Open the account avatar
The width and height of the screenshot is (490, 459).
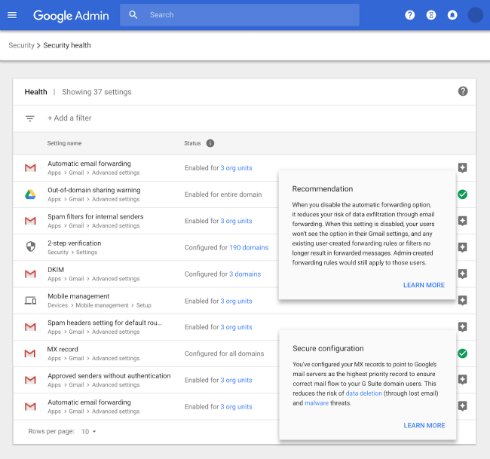coord(475,15)
